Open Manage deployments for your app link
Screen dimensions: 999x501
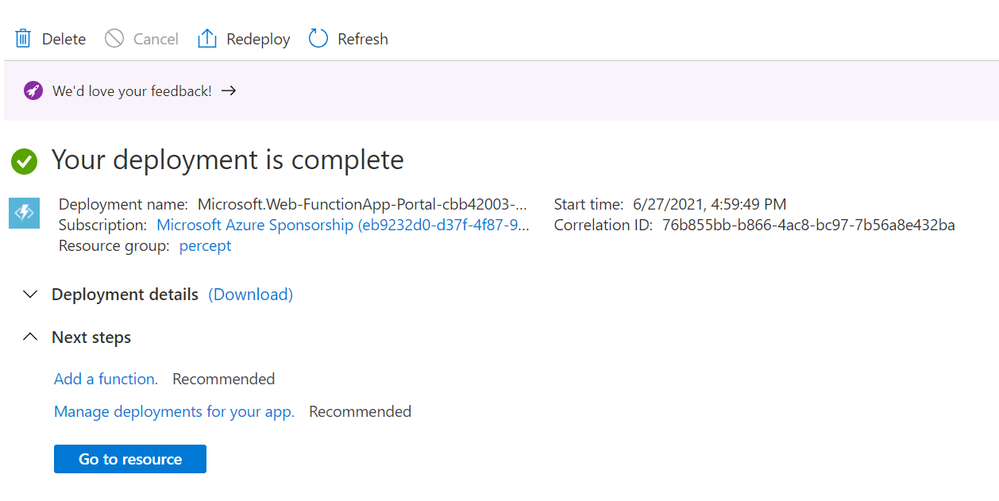[x=174, y=412]
